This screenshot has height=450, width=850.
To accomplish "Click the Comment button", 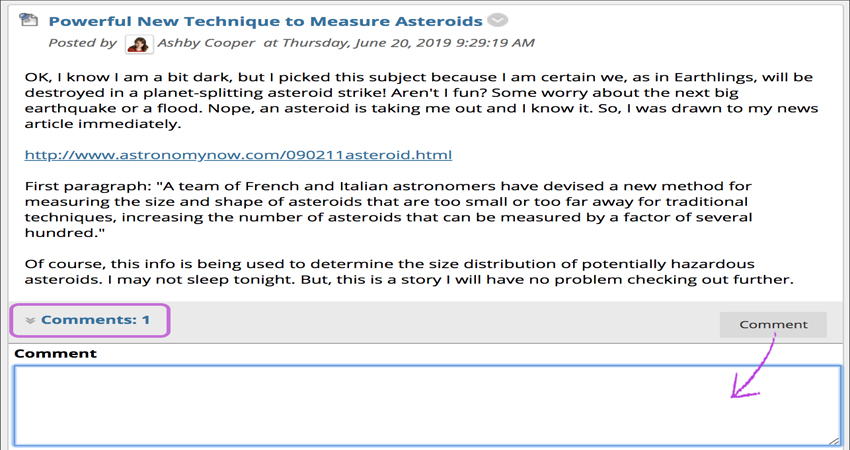I will click(773, 324).
